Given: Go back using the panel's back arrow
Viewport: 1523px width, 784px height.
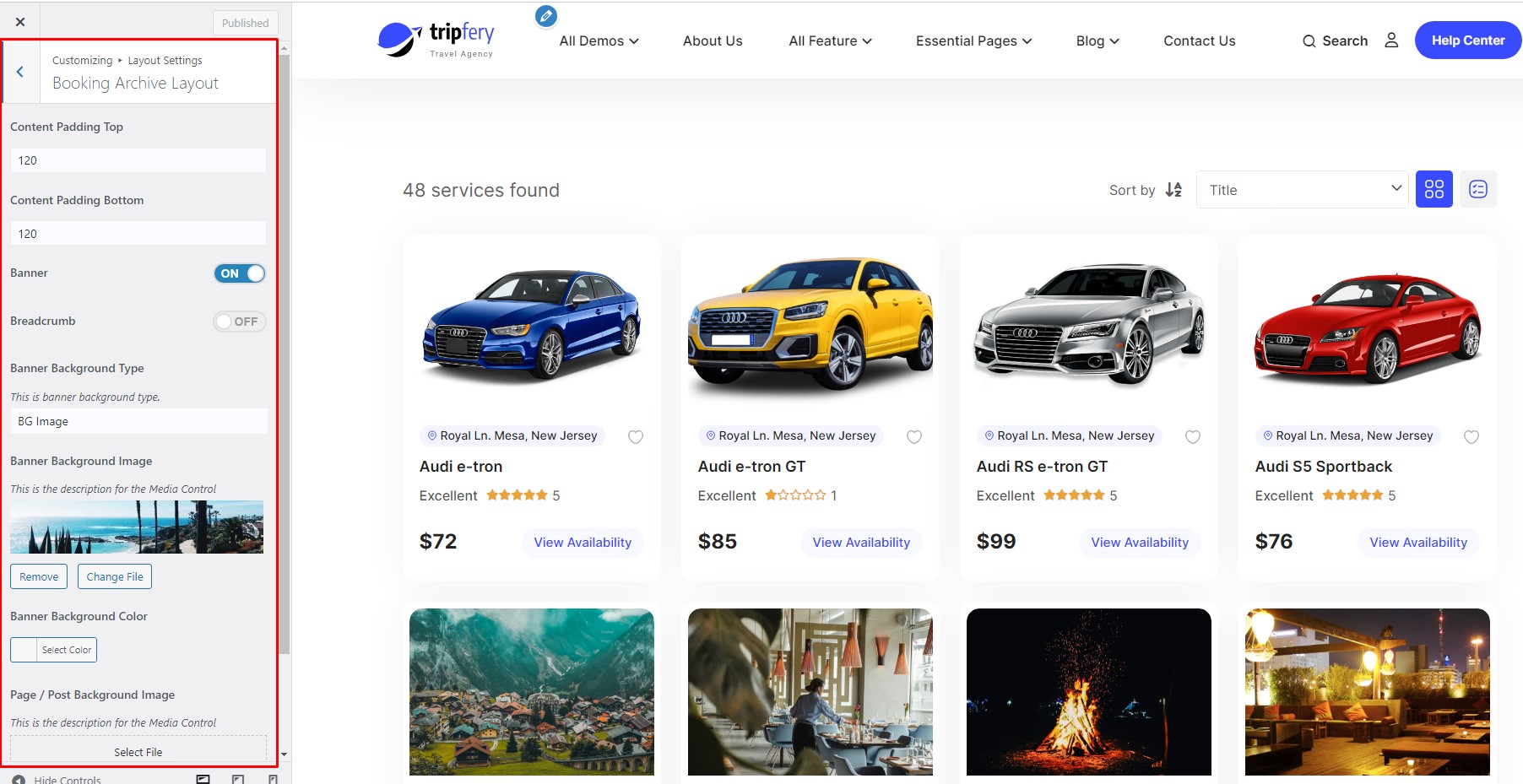Looking at the screenshot, I should (x=20, y=72).
